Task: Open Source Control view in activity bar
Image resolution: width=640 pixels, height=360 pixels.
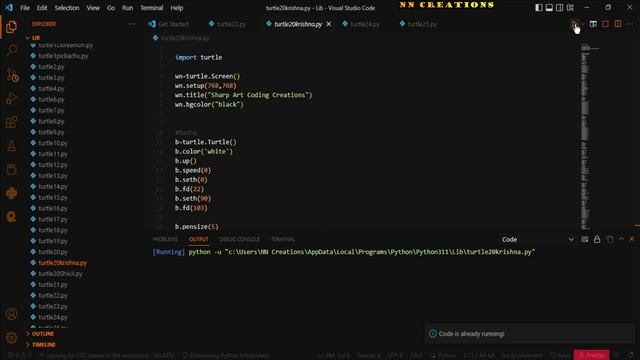Action: pyautogui.click(x=12, y=75)
